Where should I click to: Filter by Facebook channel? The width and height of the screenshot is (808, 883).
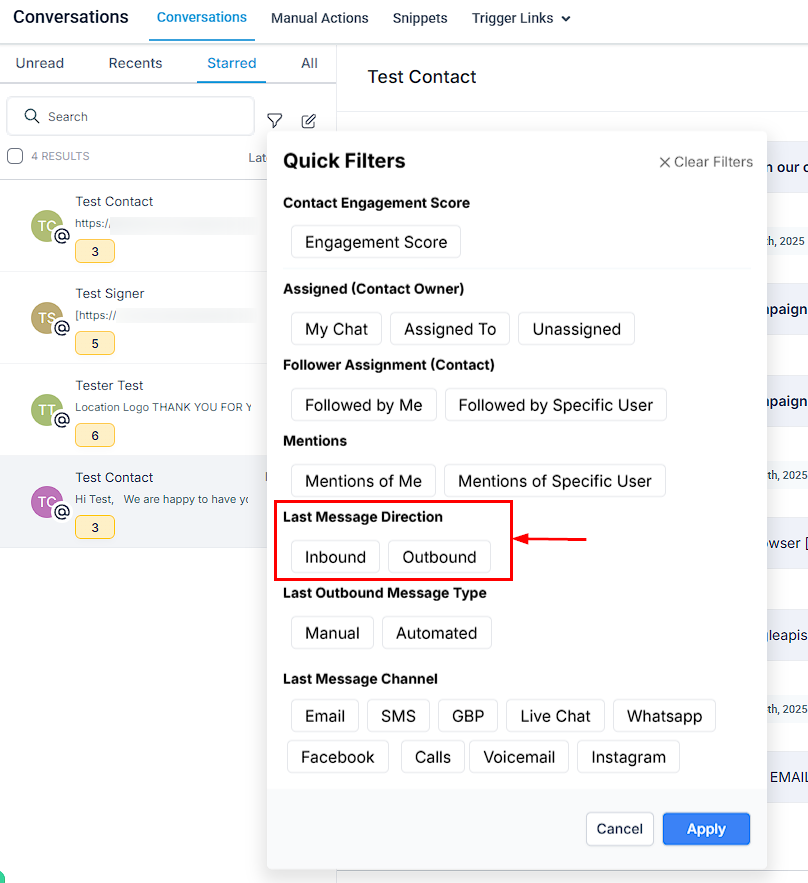tap(338, 757)
